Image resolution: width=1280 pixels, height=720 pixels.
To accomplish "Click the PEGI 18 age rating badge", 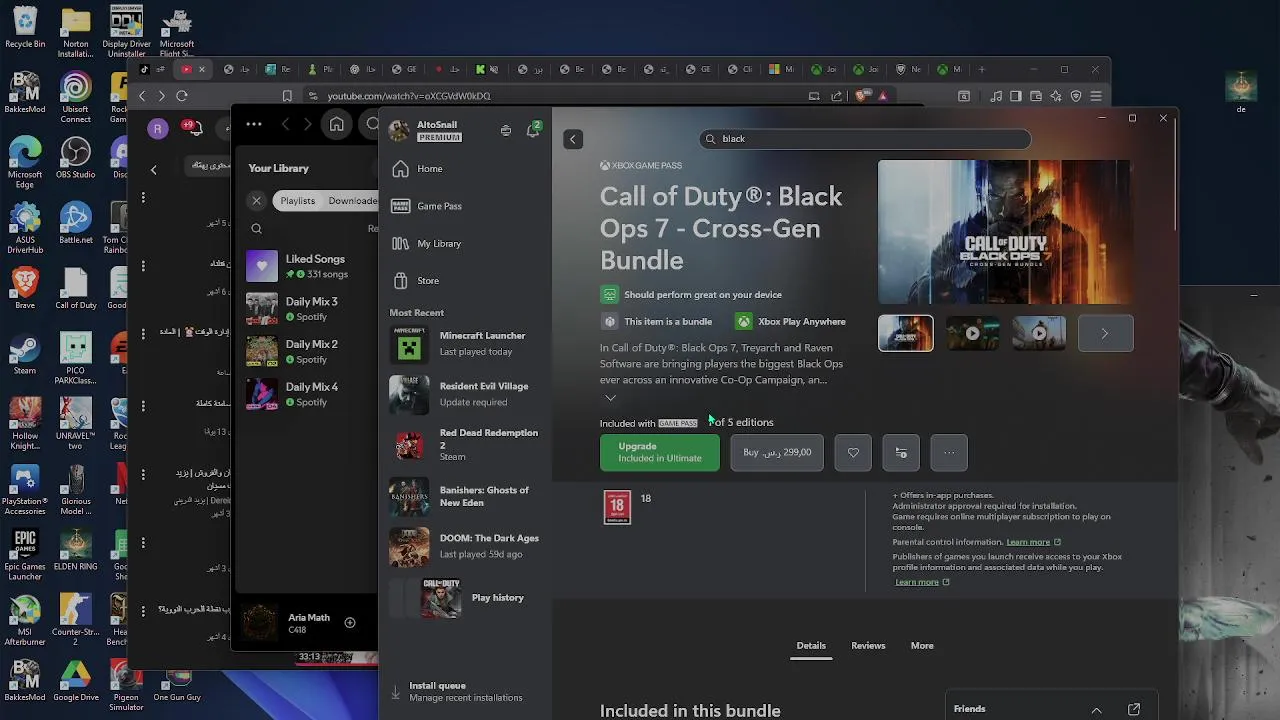I will 617,507.
